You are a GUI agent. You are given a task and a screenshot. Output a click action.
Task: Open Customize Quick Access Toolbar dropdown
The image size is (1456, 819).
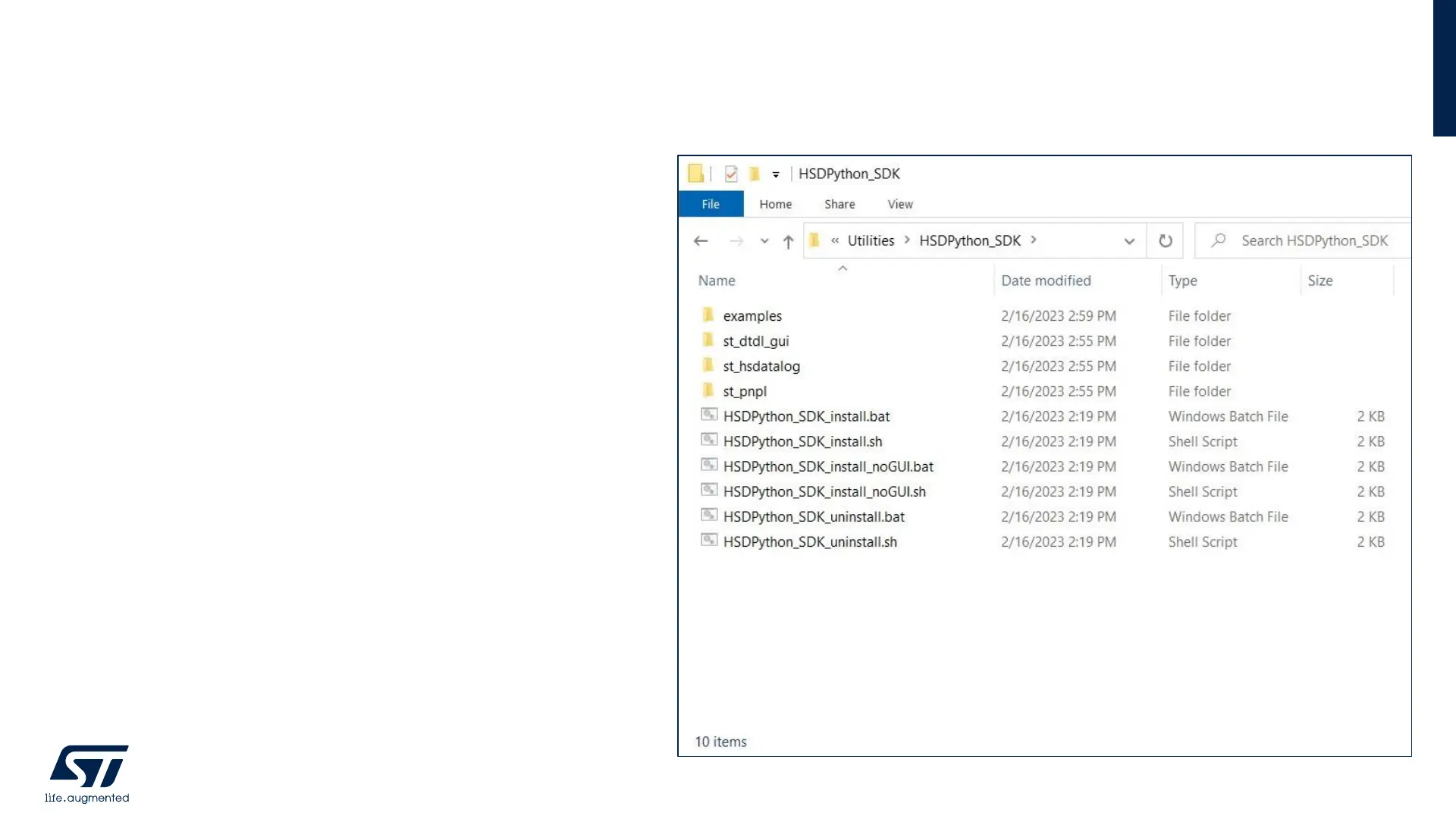[776, 174]
